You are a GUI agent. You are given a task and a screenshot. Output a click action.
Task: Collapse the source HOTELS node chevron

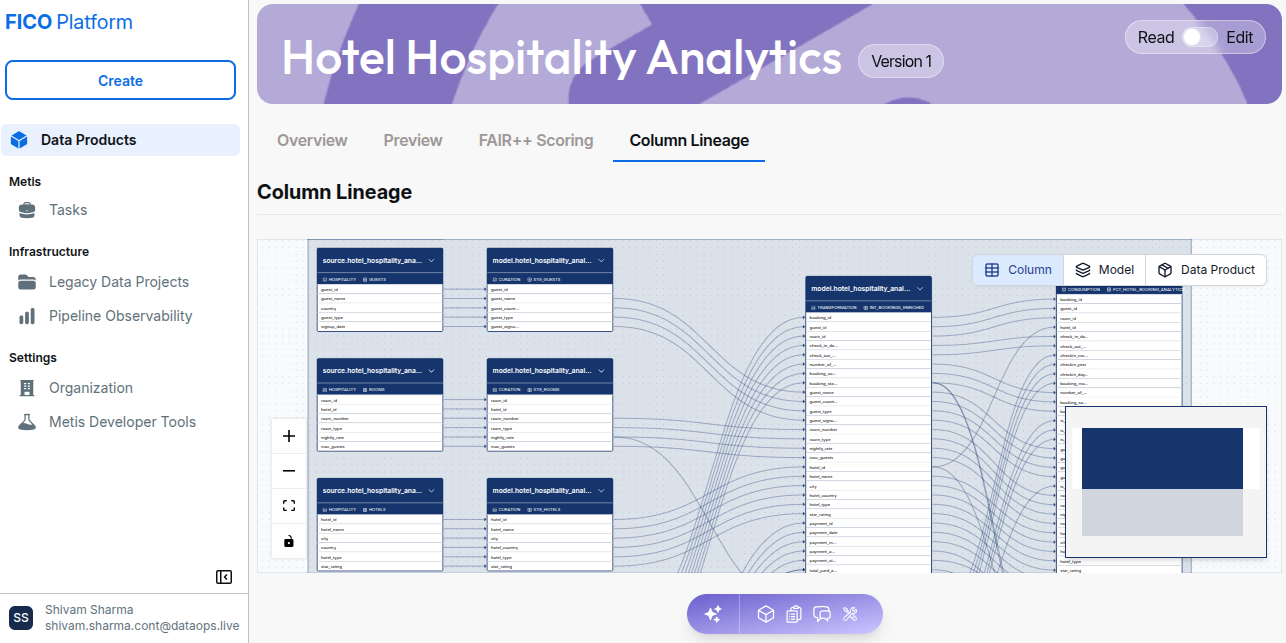coord(432,490)
